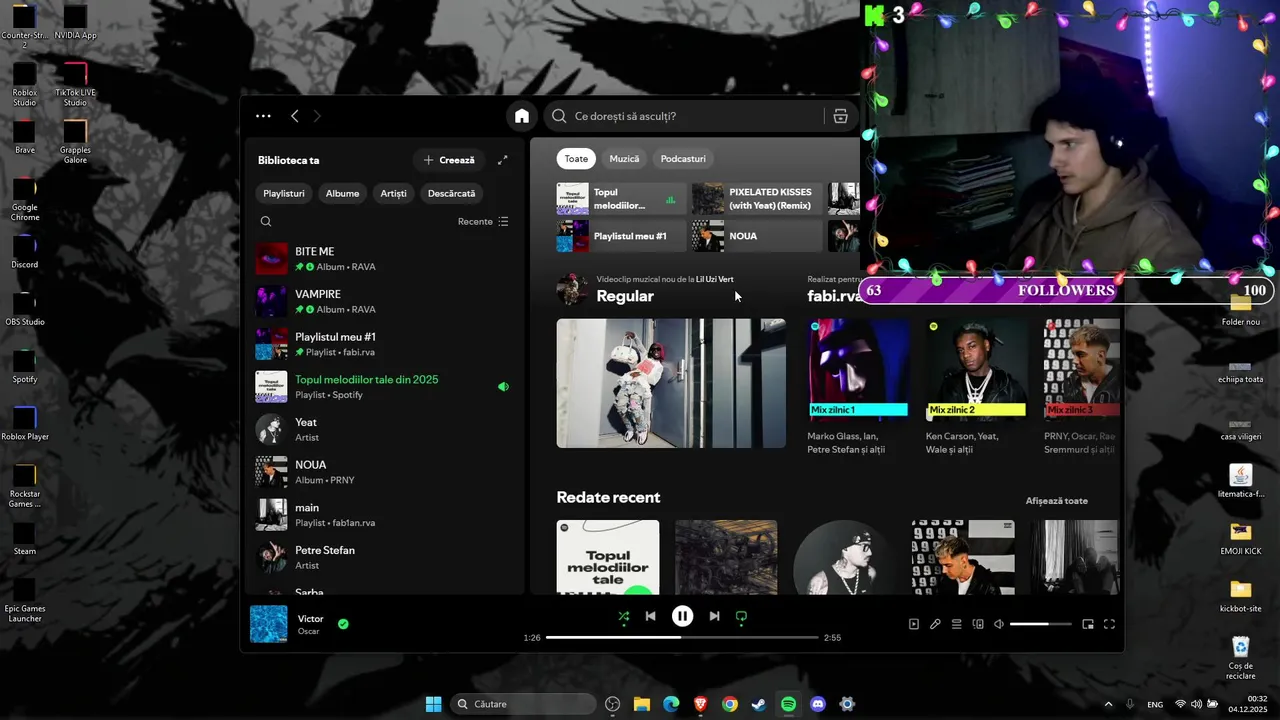Go to Spotify Home via the house icon
1280x720 pixels.
click(x=521, y=116)
